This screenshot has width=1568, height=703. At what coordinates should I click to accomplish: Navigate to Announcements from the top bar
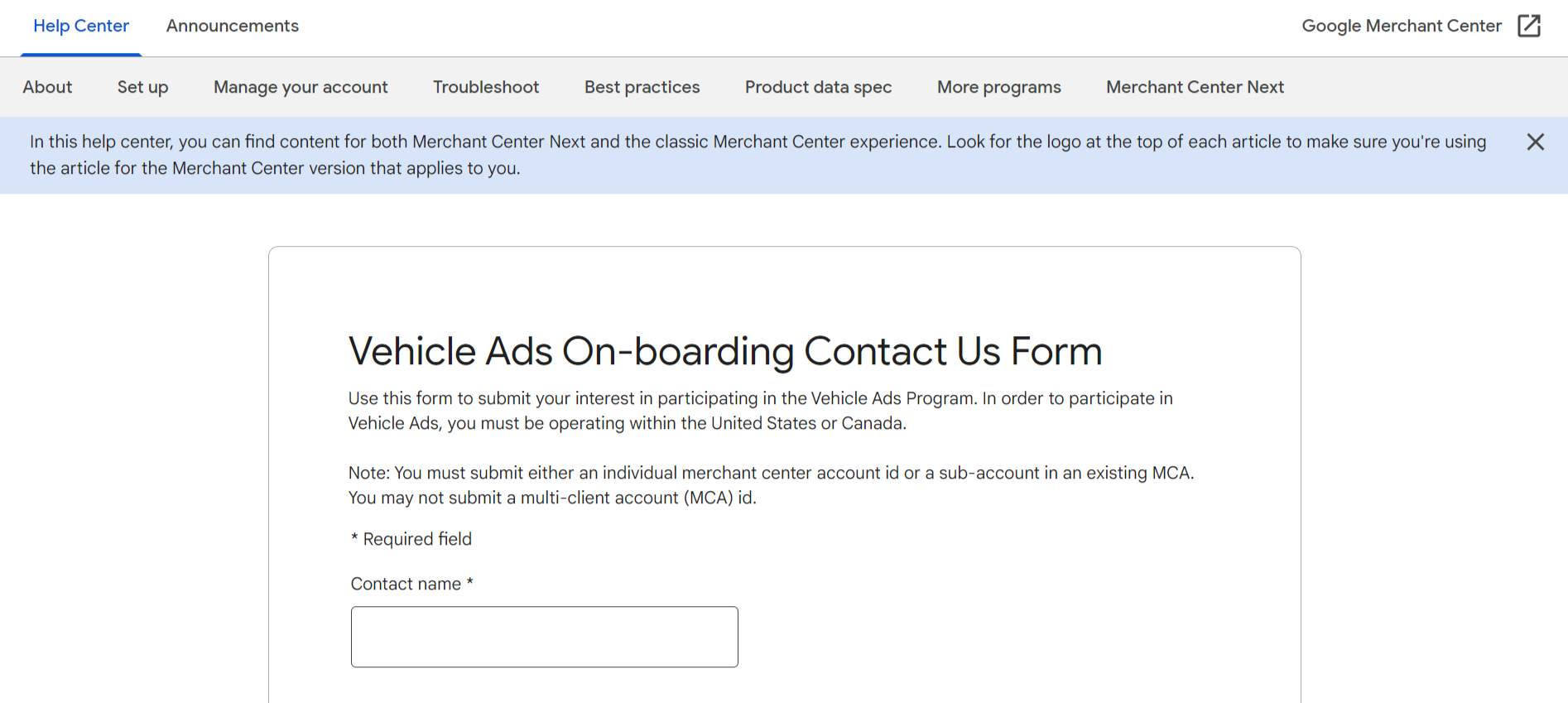232,26
